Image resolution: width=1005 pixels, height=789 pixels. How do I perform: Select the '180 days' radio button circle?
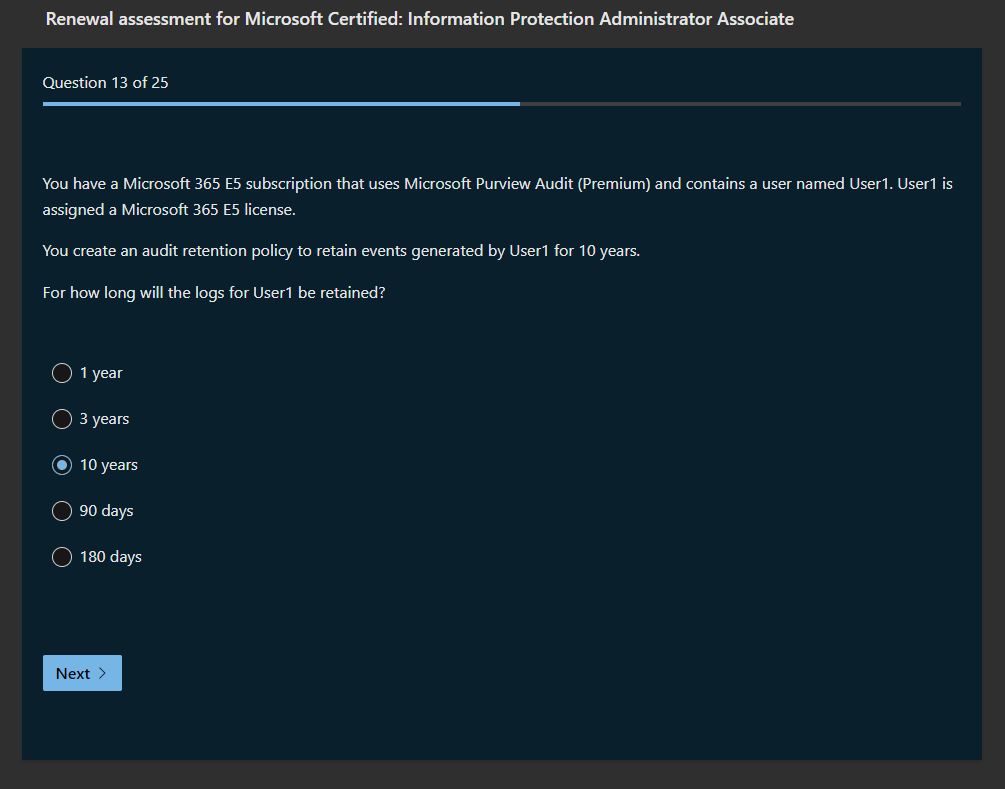click(62, 557)
